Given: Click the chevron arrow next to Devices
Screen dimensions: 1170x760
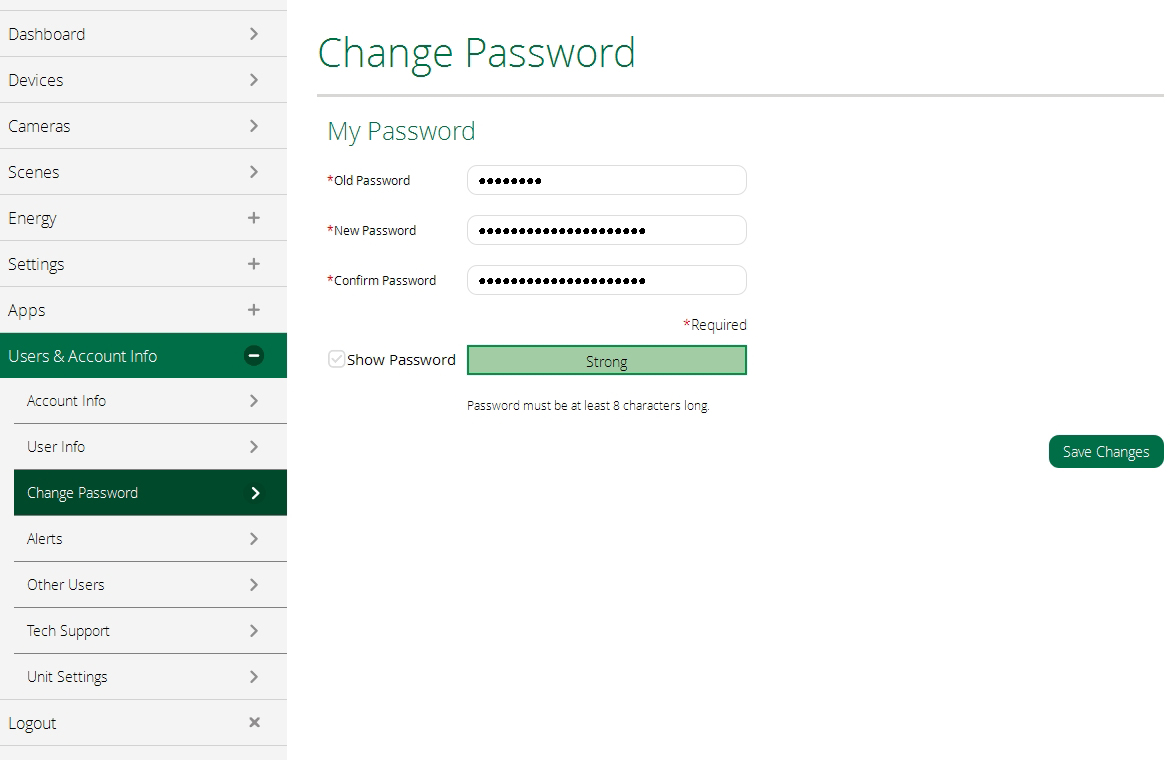Looking at the screenshot, I should (x=254, y=80).
